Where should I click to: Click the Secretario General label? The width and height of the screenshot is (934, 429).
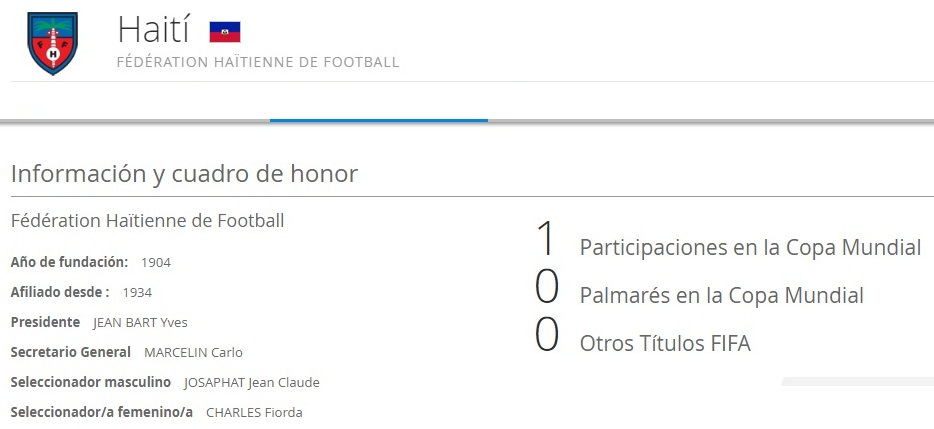(x=70, y=352)
